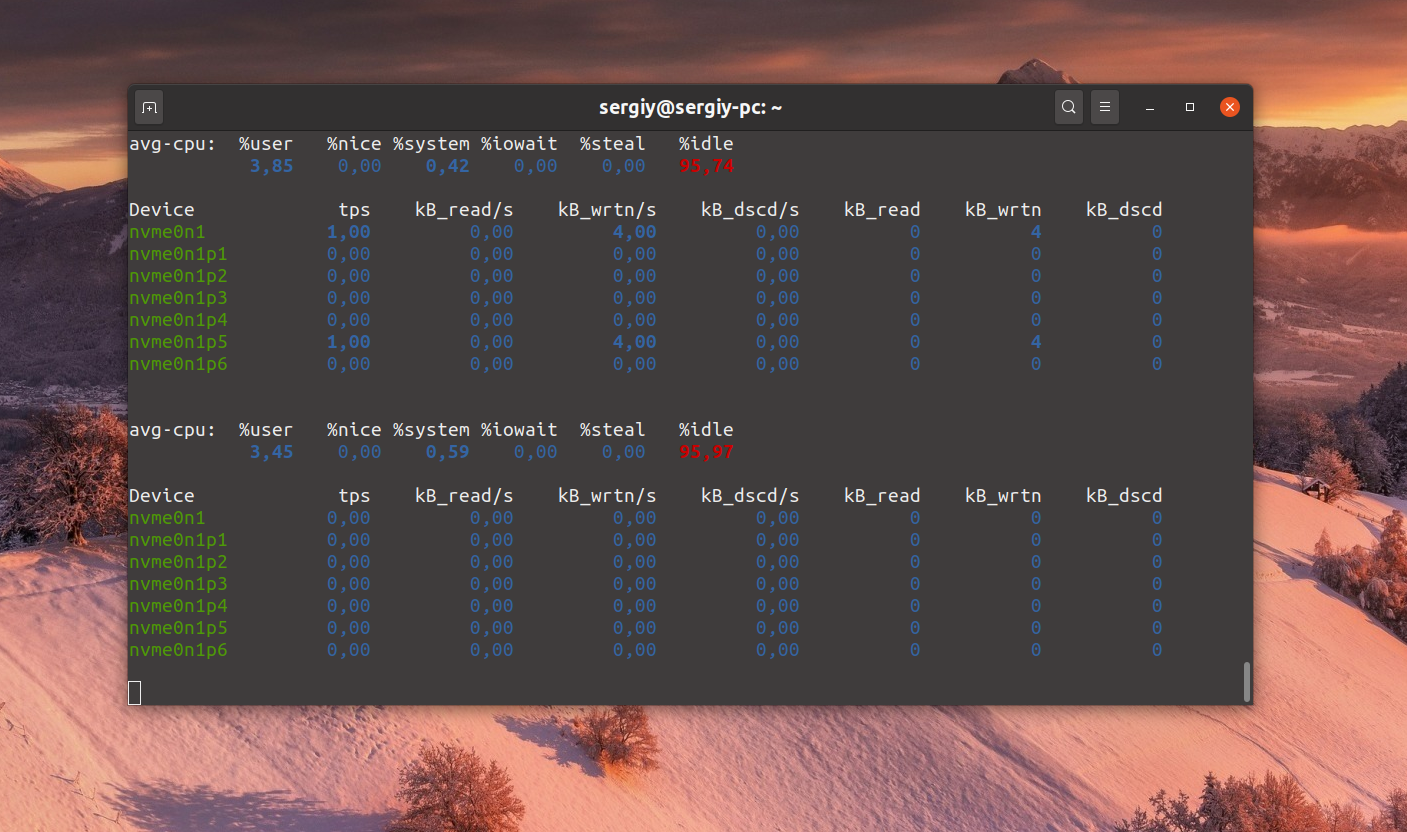Open a new terminal tab

point(148,107)
